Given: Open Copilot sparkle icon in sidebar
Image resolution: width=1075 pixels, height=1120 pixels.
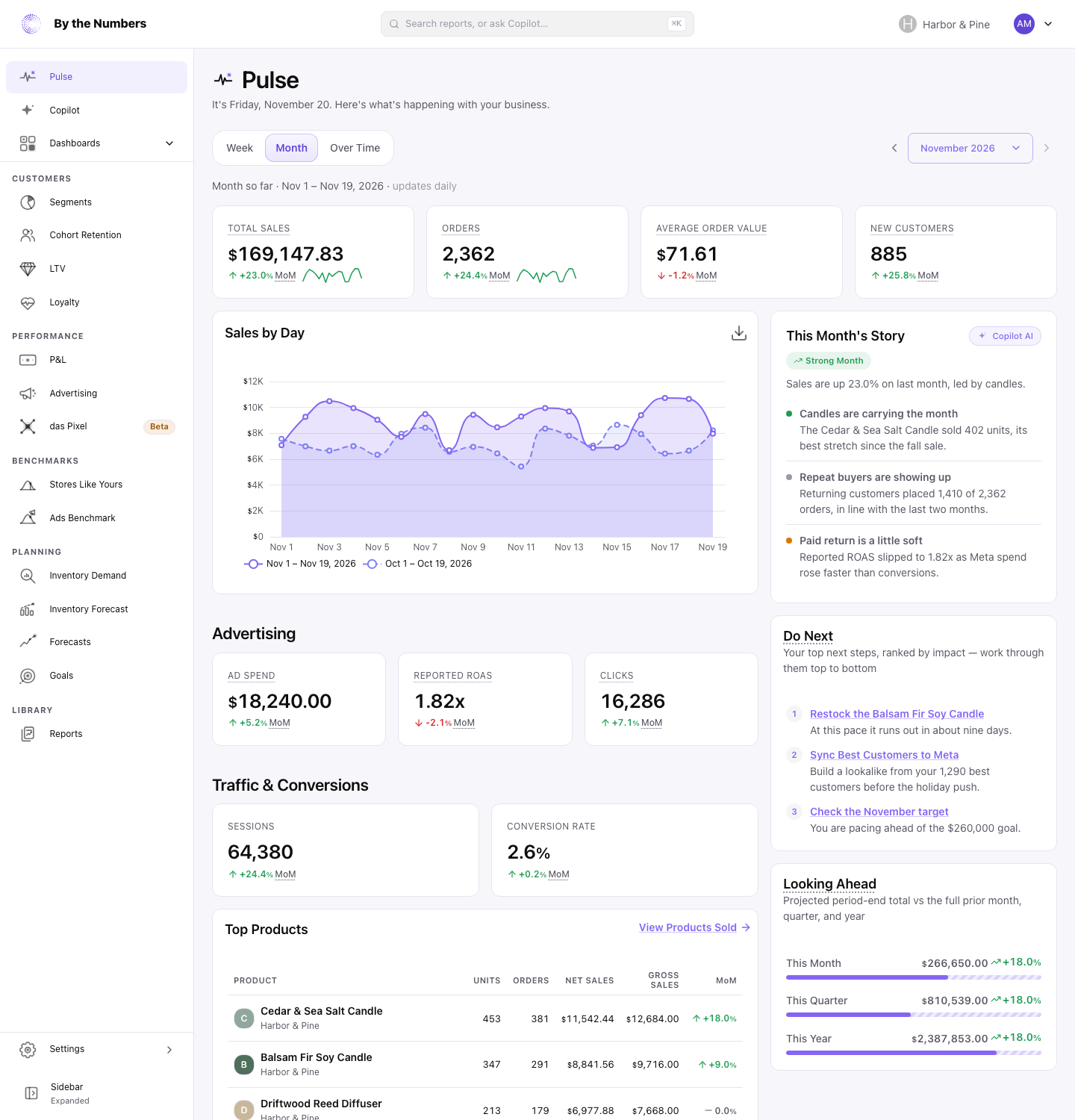Looking at the screenshot, I should [x=28, y=110].
